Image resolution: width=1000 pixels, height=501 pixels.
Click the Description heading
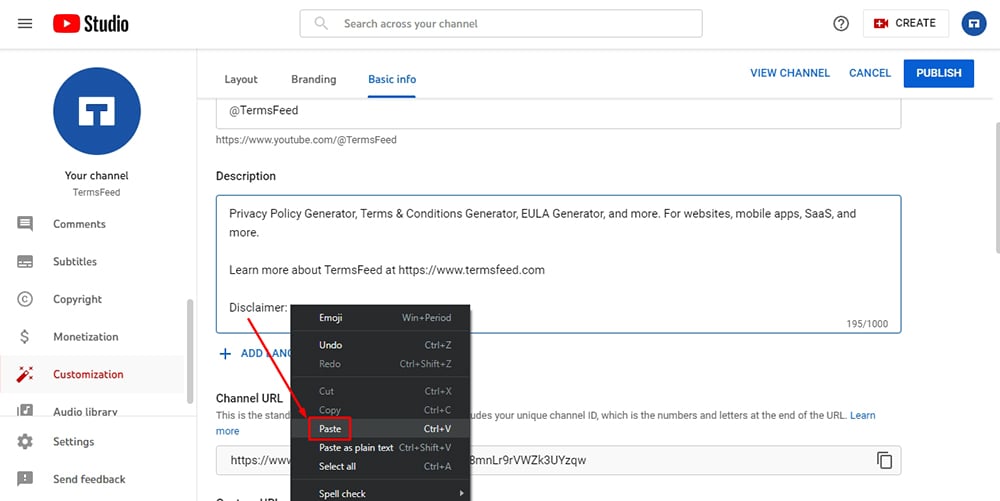246,176
